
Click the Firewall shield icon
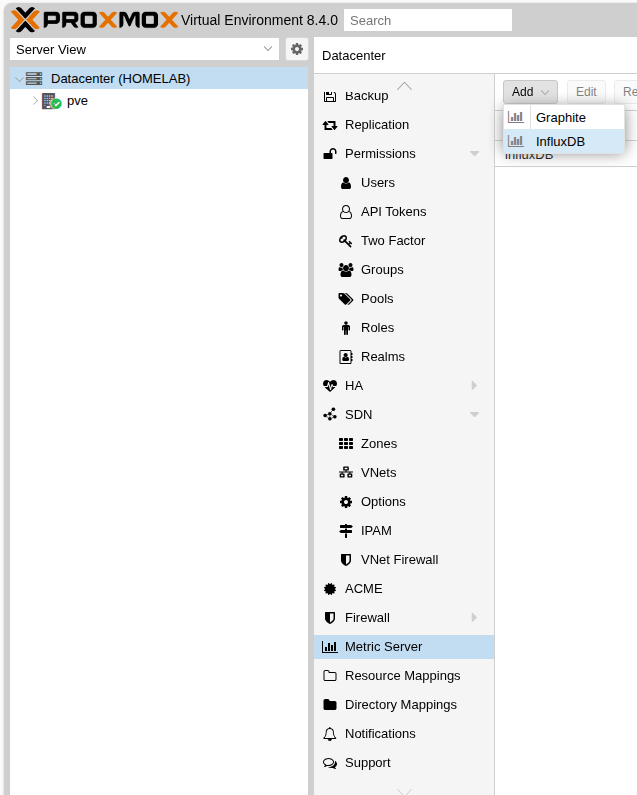click(x=330, y=618)
